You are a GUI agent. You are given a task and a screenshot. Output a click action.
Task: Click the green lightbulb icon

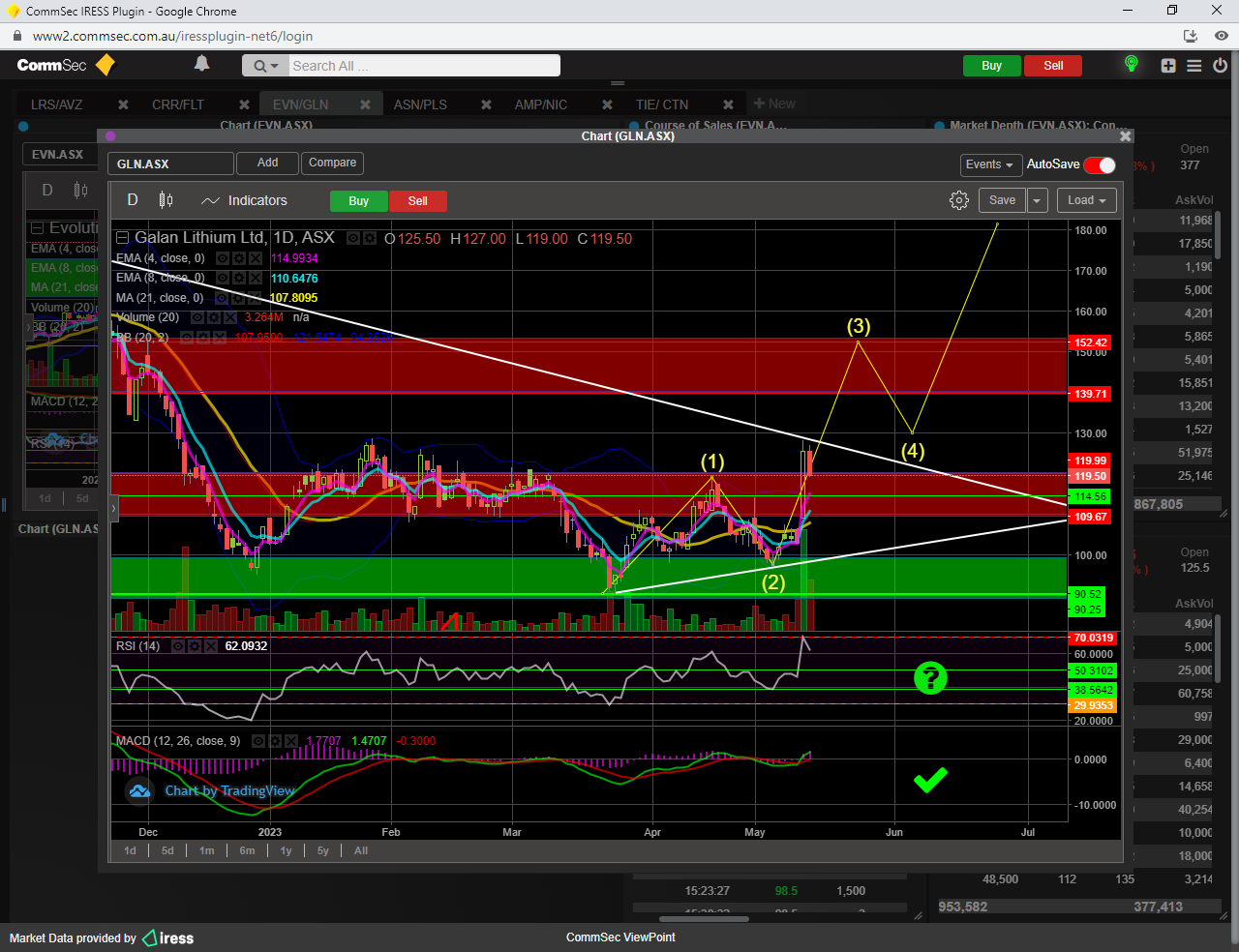tap(1131, 64)
